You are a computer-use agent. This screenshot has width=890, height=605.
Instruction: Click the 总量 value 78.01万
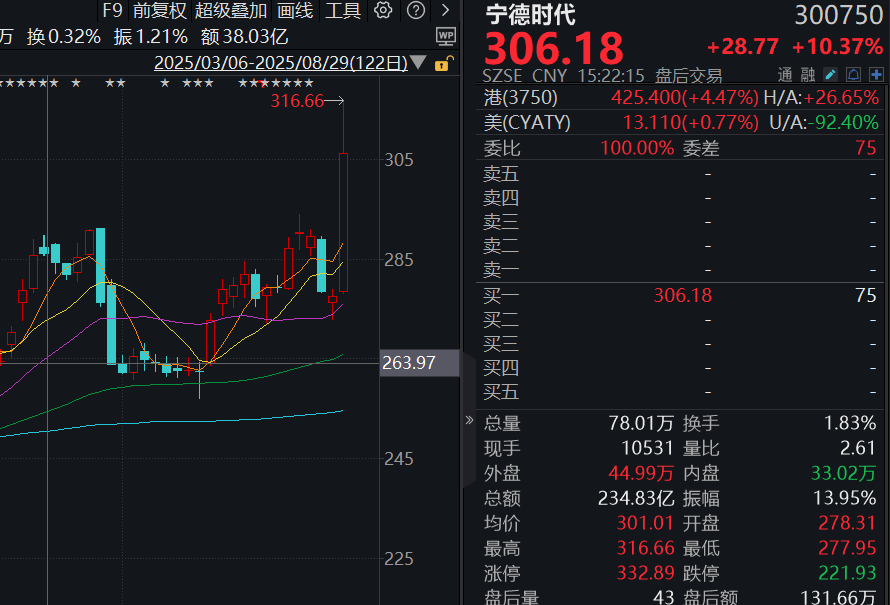click(641, 423)
